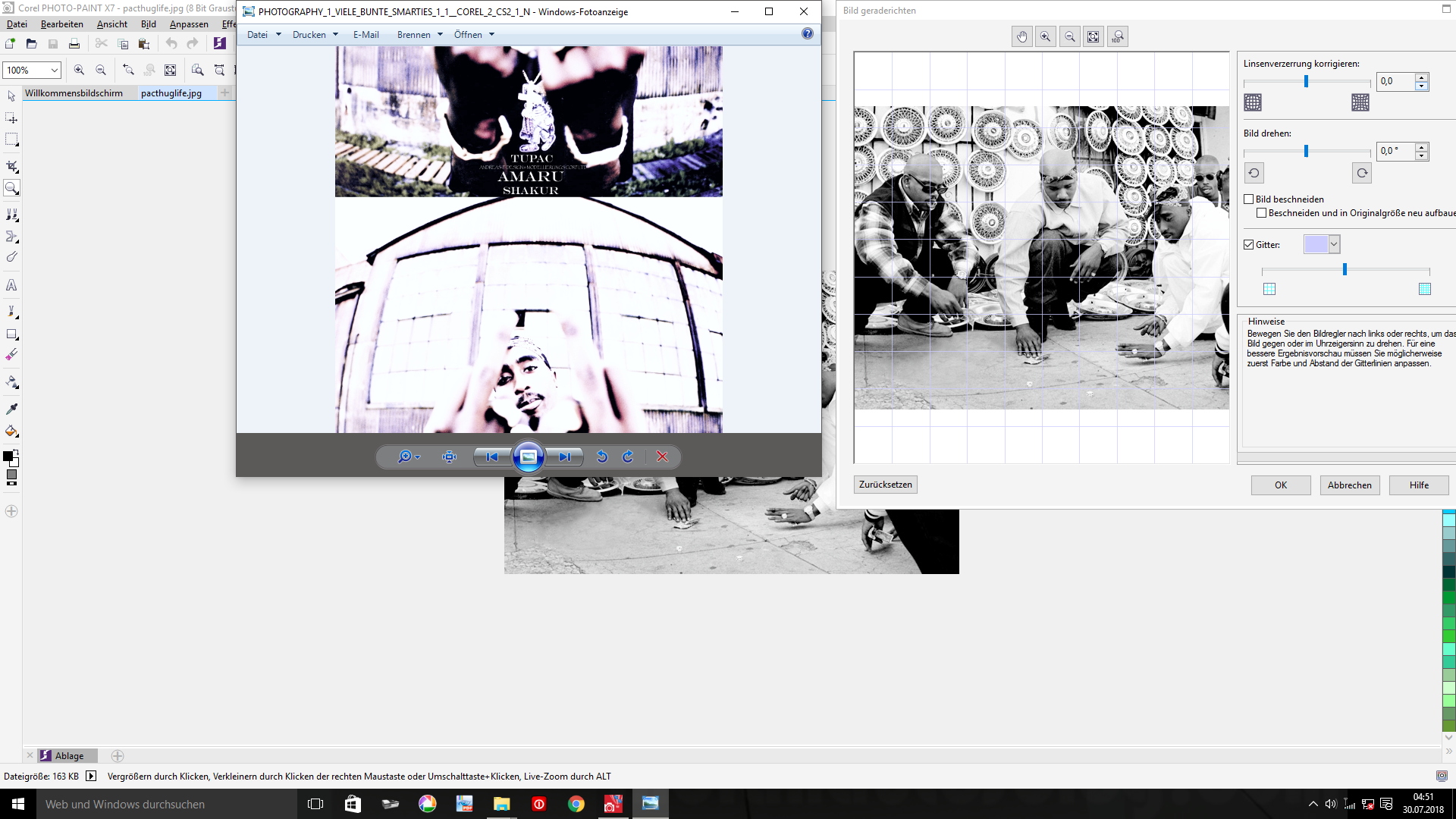This screenshot has width=1456, height=819.
Task: Click Zurücksetzen button
Action: point(886,485)
